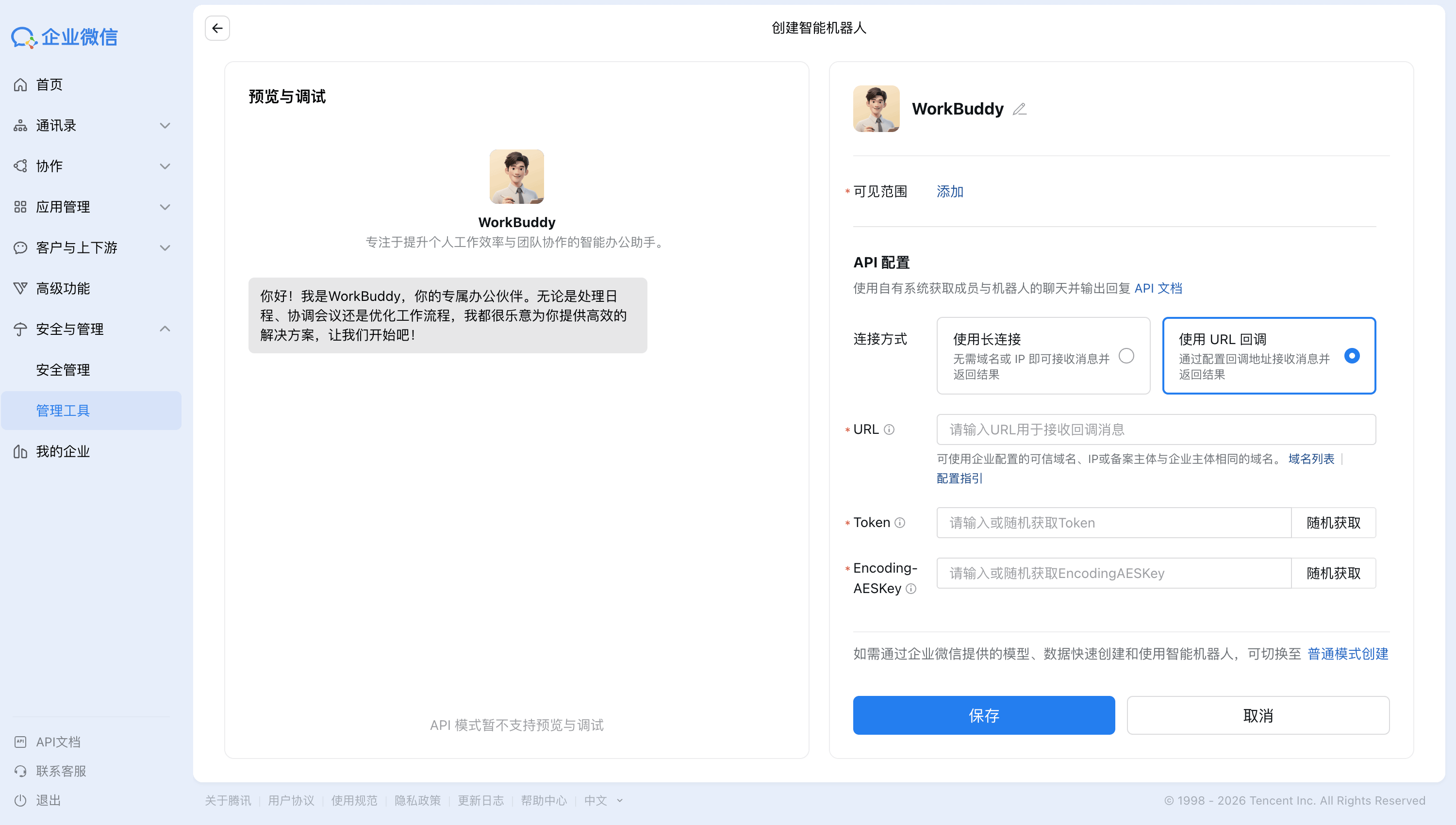1456x825 pixels.
Task: Select the 首页 home icon in sidebar
Action: click(x=20, y=84)
